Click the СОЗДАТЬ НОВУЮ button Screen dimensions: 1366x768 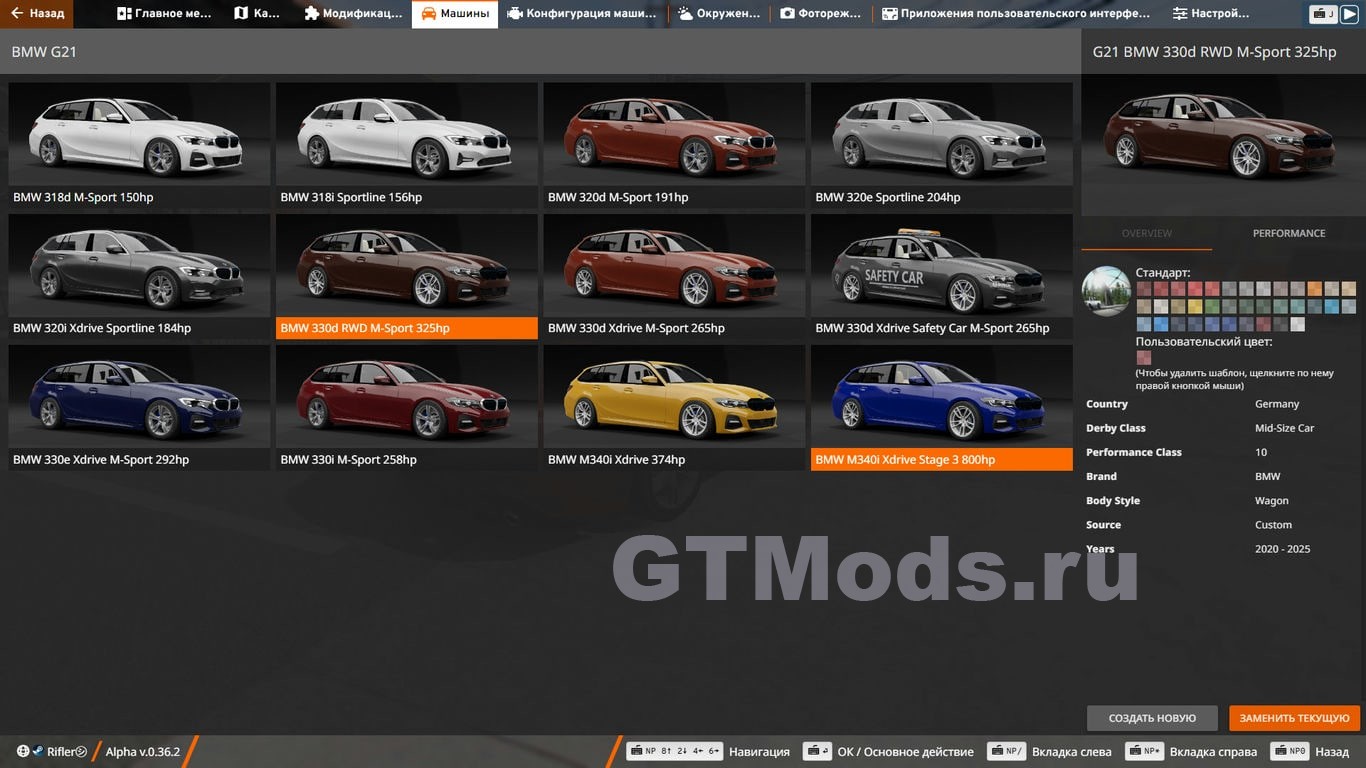pos(1152,718)
